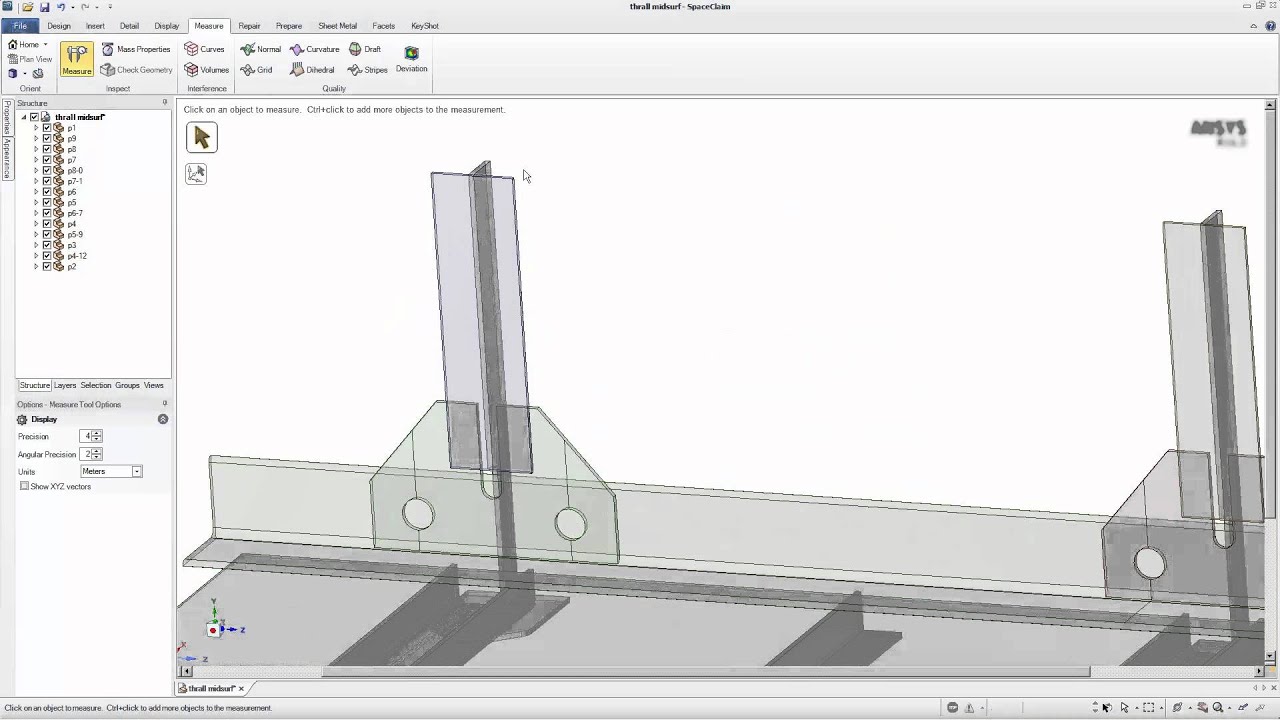
Task: Toggle visibility checkbox for thrall midsurf
Action: [34, 117]
